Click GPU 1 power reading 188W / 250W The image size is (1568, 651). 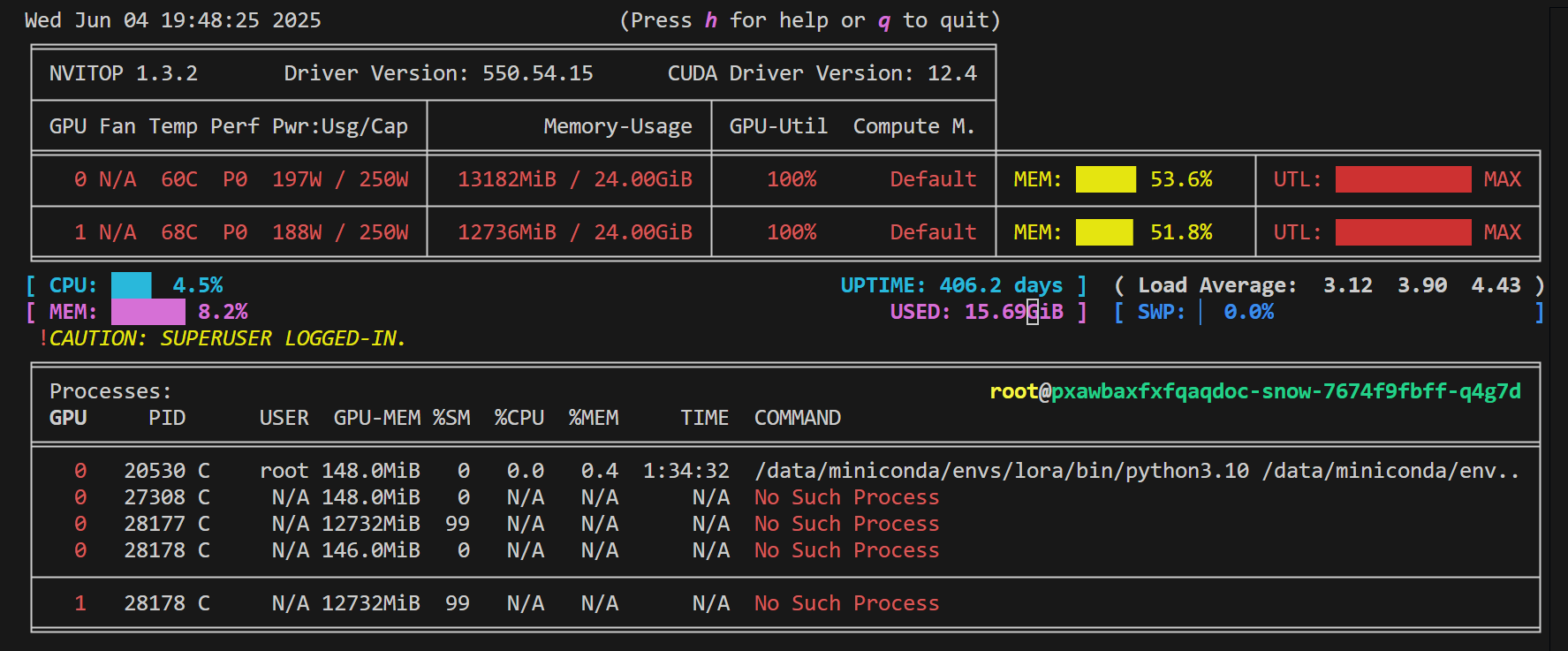[340, 232]
